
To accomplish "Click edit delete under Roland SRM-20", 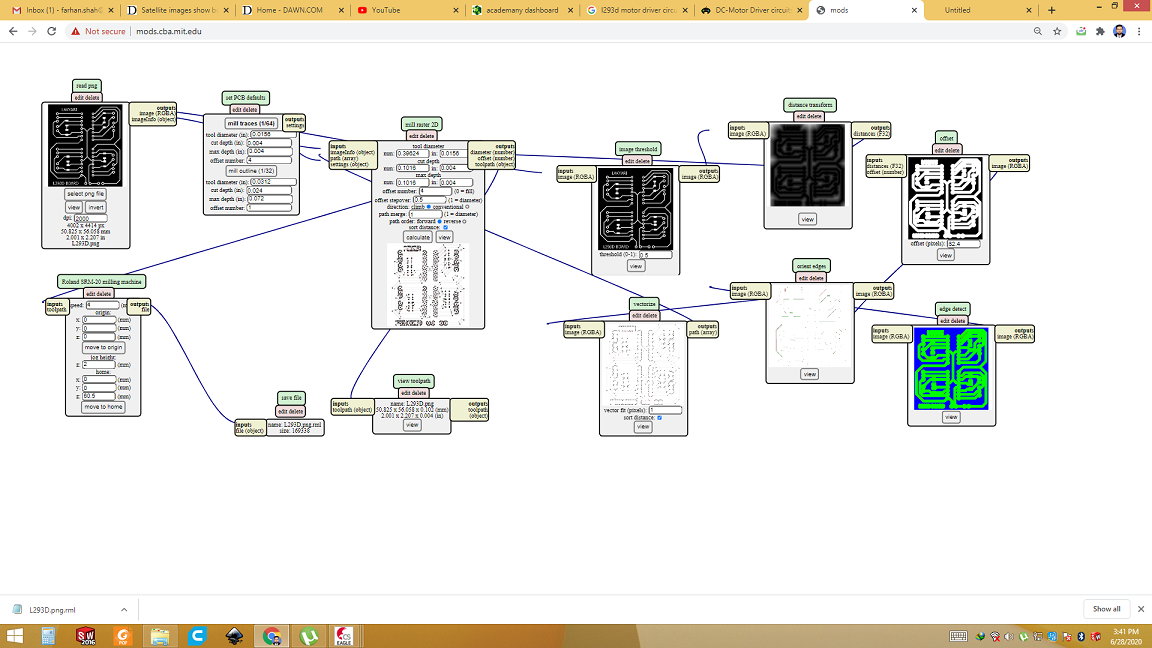I will [x=98, y=293].
